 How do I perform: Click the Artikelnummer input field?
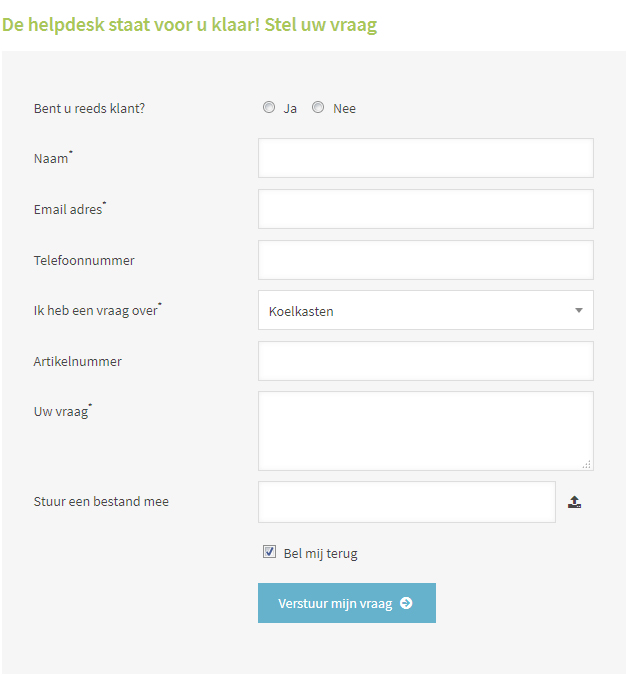[x=425, y=361]
